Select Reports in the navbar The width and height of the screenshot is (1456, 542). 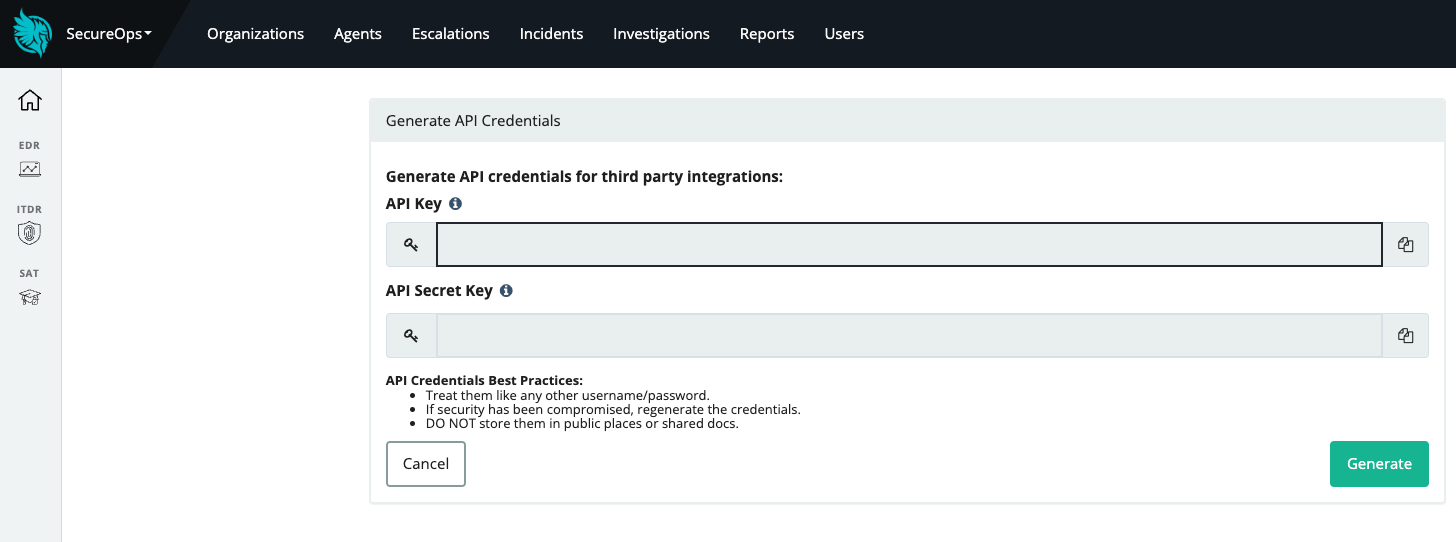coord(767,34)
